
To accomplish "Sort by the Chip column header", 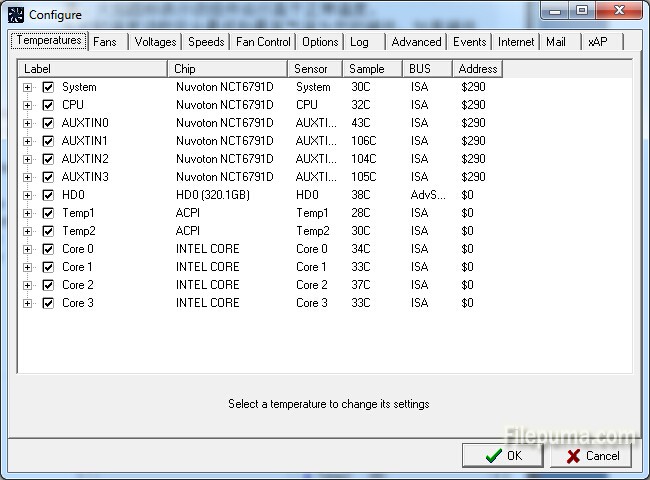I will [x=228, y=69].
